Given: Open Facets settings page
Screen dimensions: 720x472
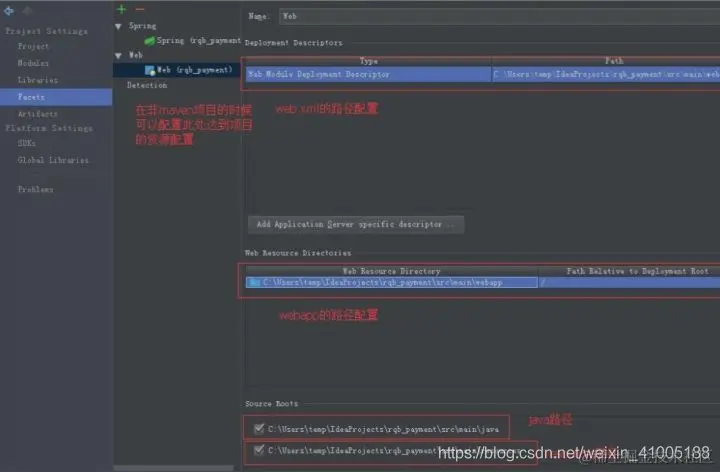Looking at the screenshot, I should (x=56, y=97).
